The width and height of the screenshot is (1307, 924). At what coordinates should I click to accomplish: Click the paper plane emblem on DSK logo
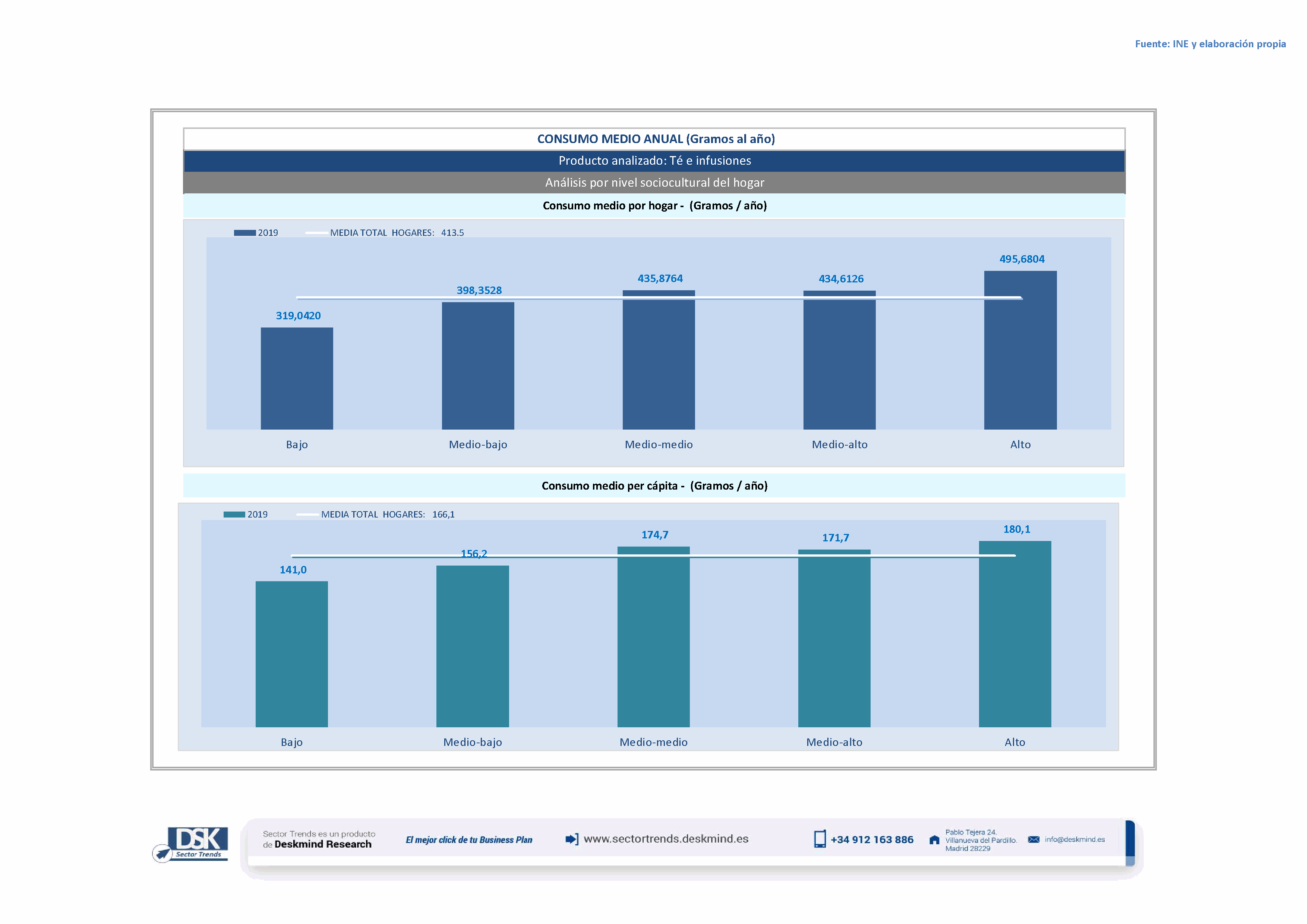pos(162,854)
